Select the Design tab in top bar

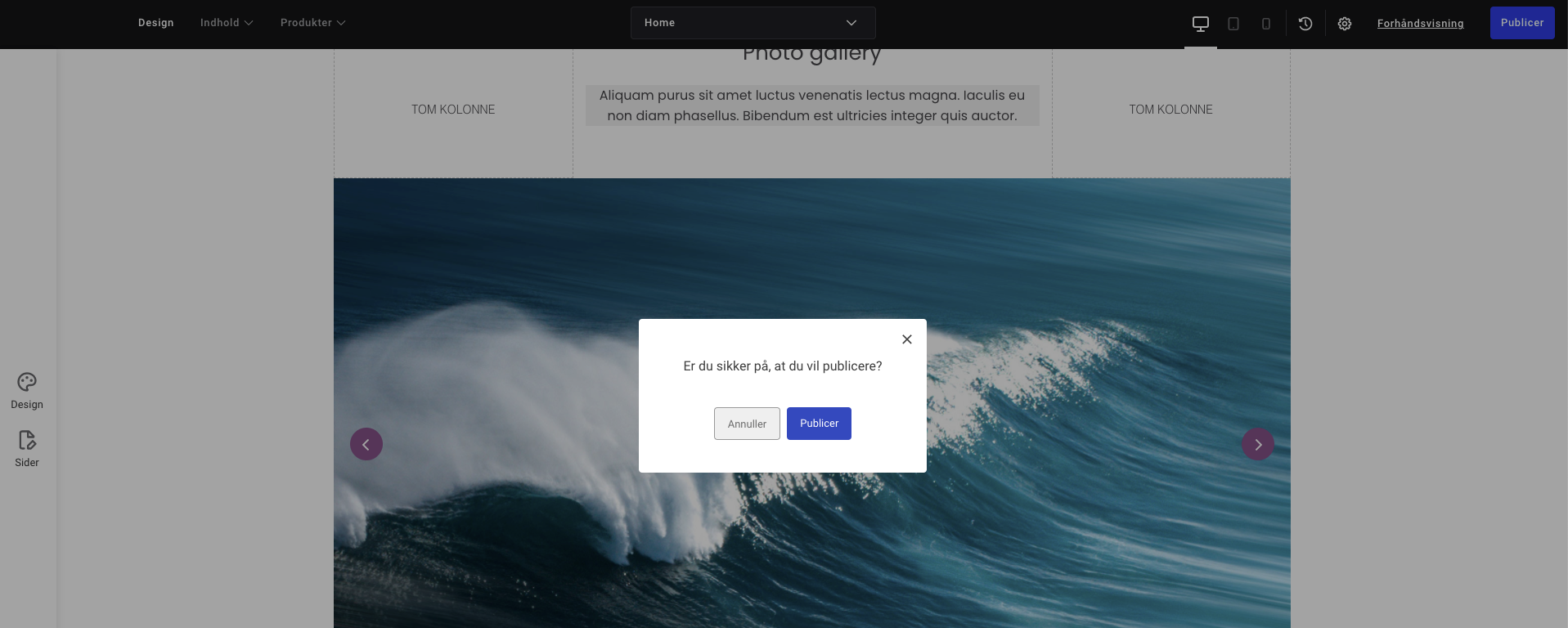coord(155,23)
